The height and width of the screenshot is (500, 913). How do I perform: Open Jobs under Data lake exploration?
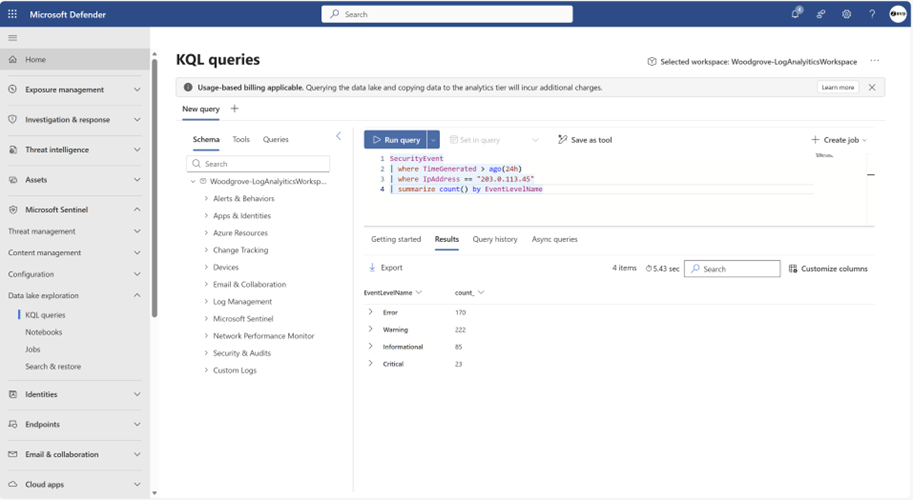pyautogui.click(x=33, y=349)
